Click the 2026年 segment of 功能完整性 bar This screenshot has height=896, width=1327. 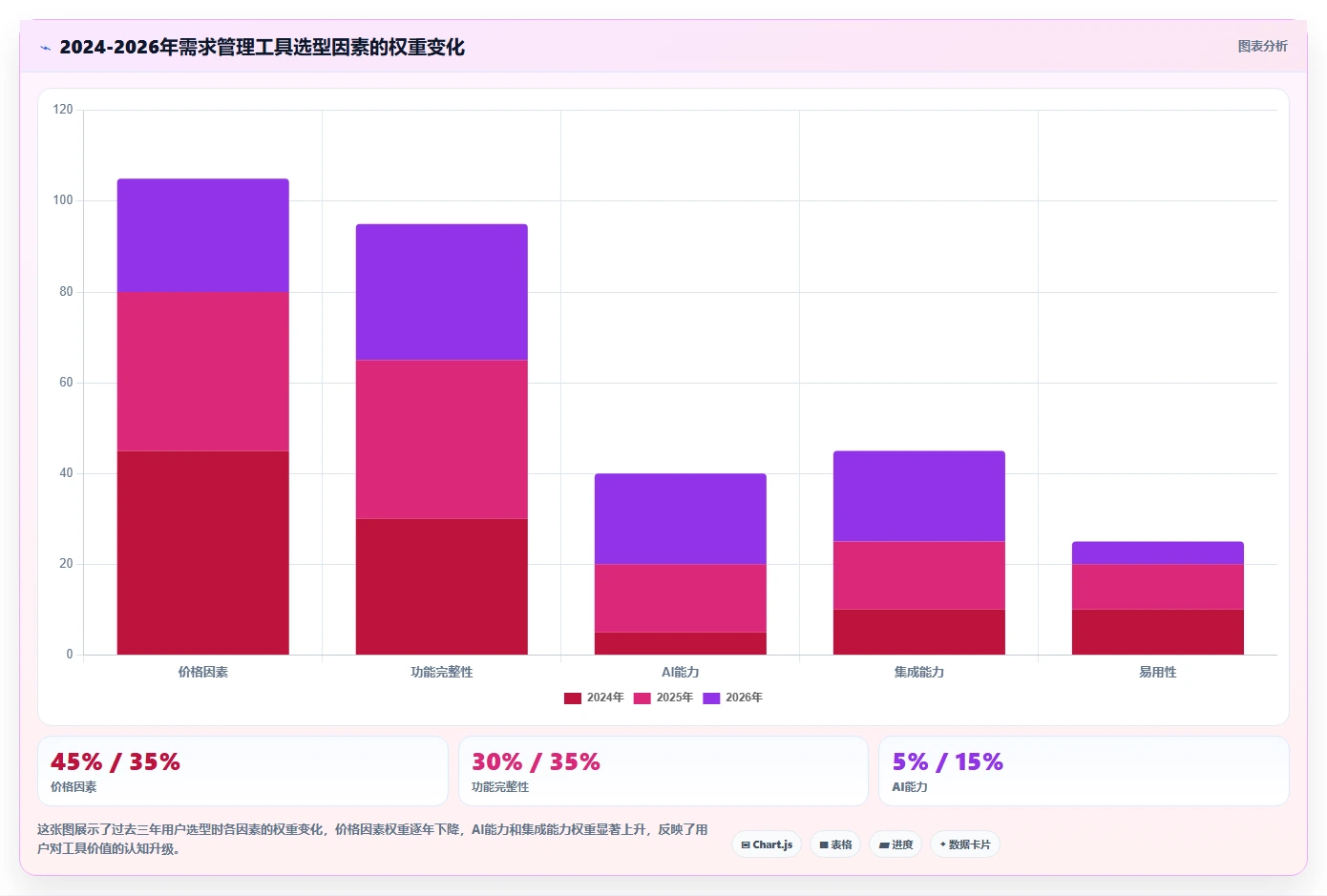442,292
